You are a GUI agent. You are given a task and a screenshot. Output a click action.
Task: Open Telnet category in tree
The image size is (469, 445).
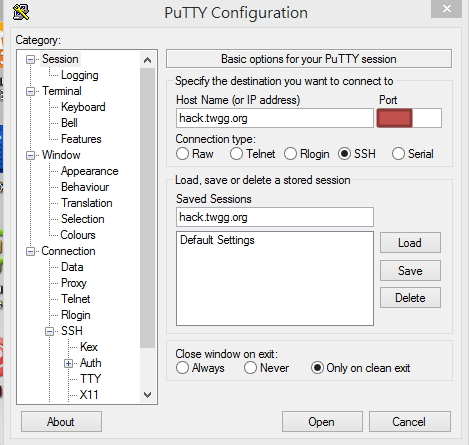(76, 299)
